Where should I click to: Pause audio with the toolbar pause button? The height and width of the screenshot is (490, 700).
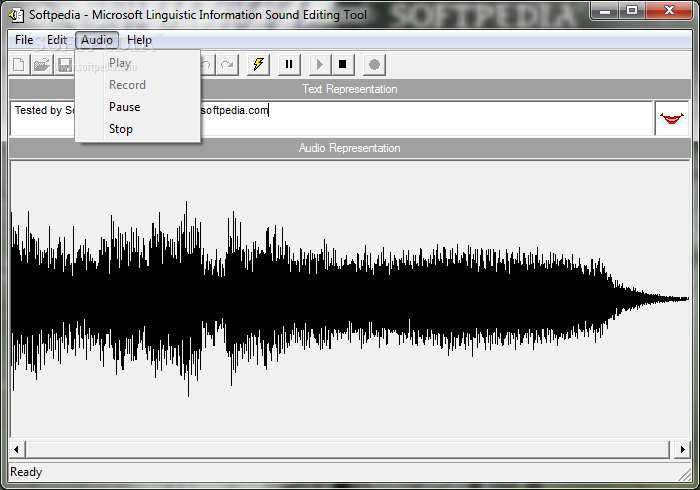[289, 65]
